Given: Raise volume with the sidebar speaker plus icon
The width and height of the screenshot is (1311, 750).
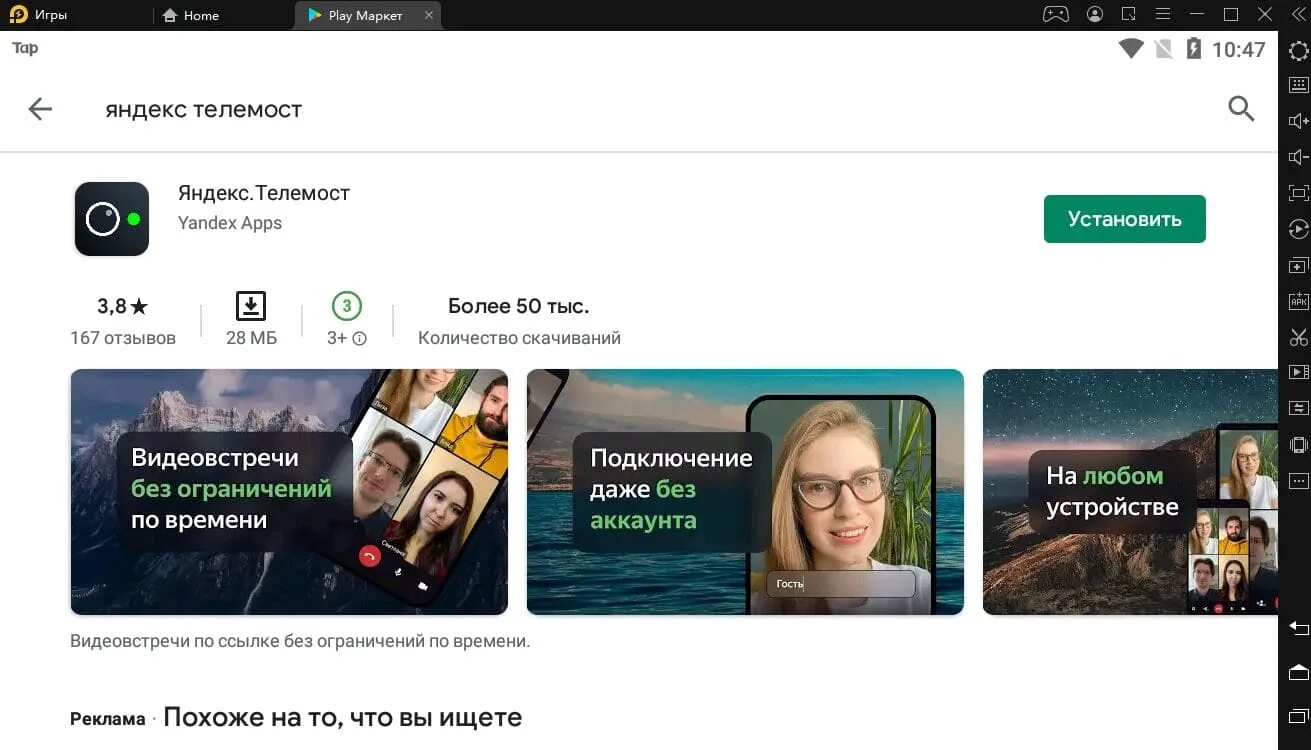Looking at the screenshot, I should tap(1298, 121).
